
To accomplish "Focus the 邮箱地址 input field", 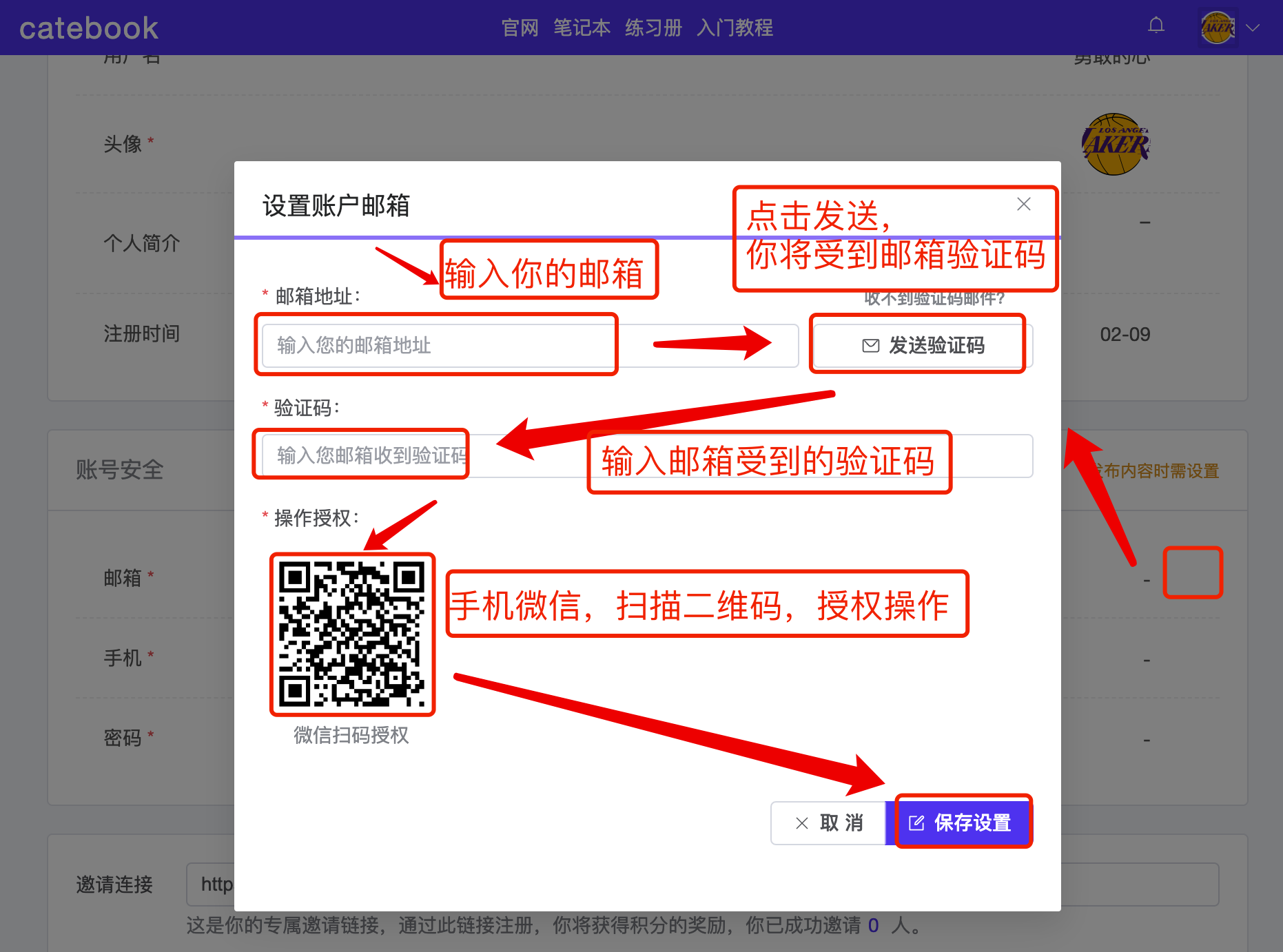I will pos(530,345).
